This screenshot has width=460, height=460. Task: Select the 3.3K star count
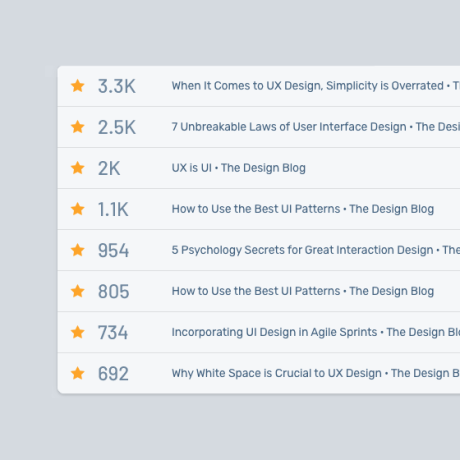(117, 86)
